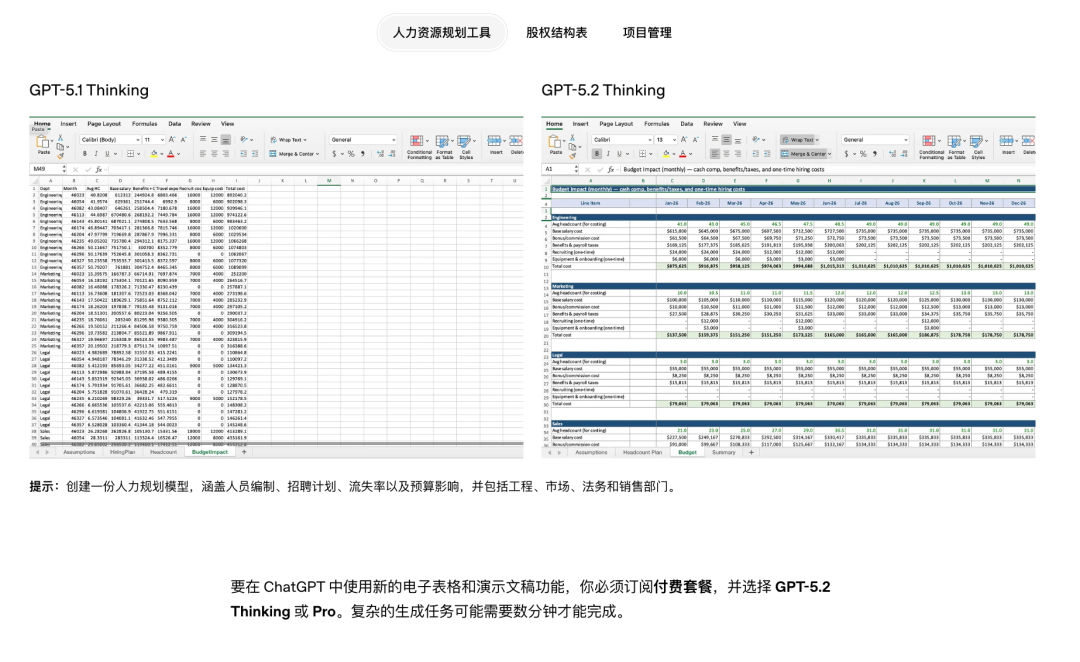Click Cell Styles in GPT-5.2 ribbon
Viewport: 1080px width, 662px height.
click(978, 147)
